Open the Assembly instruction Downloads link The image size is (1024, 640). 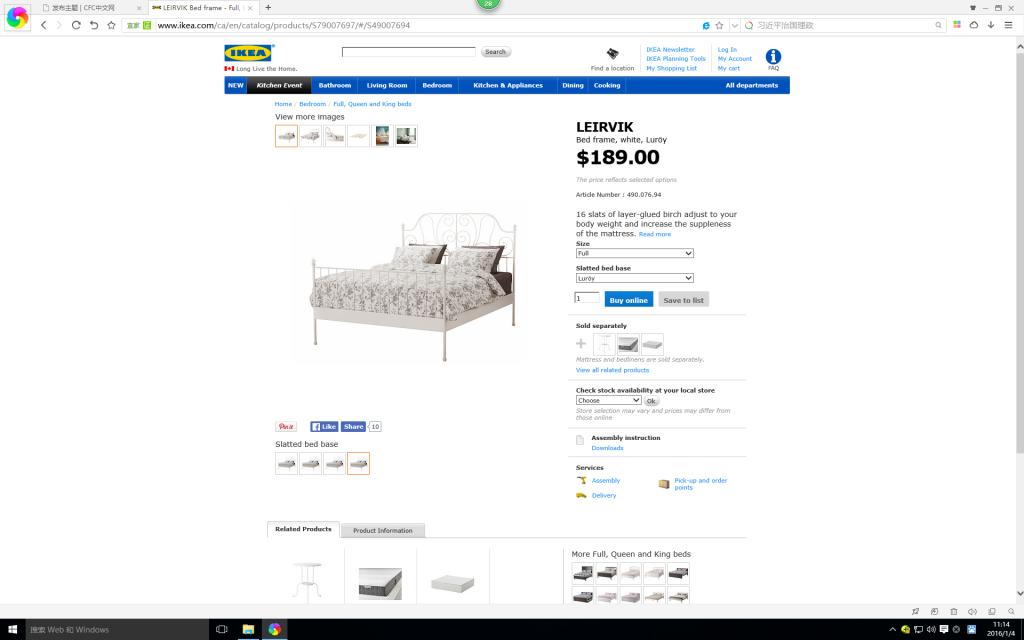coord(607,448)
